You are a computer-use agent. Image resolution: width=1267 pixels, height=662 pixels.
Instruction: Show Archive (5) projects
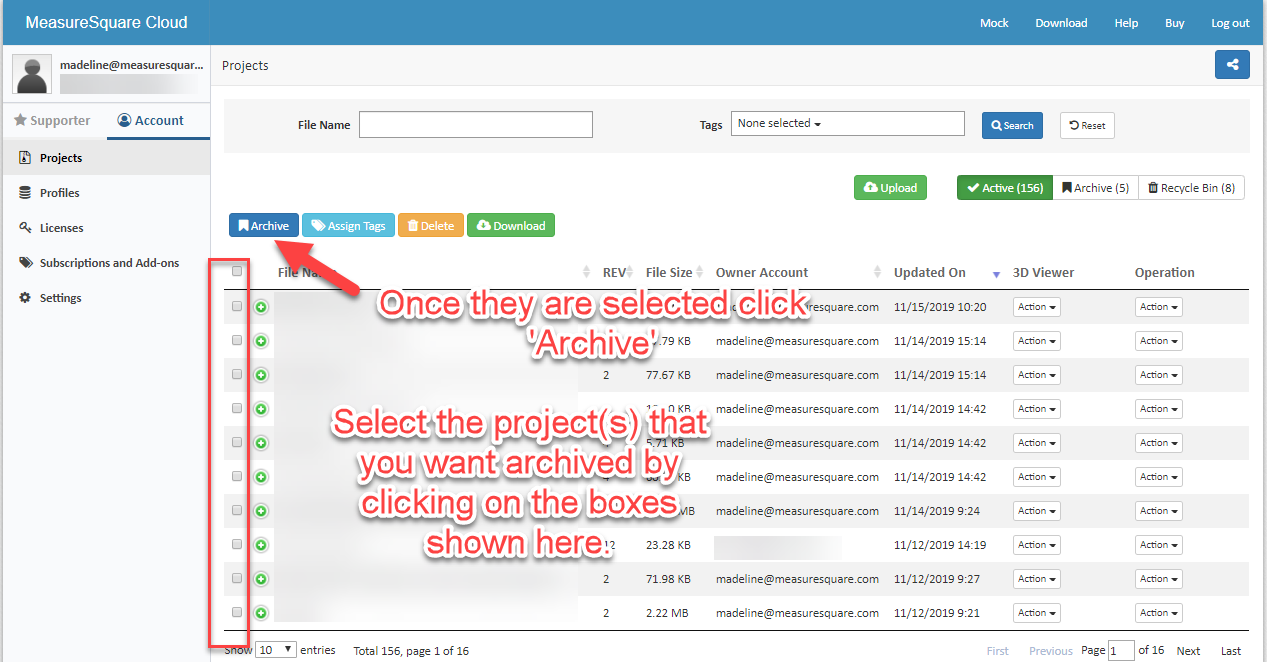1095,188
